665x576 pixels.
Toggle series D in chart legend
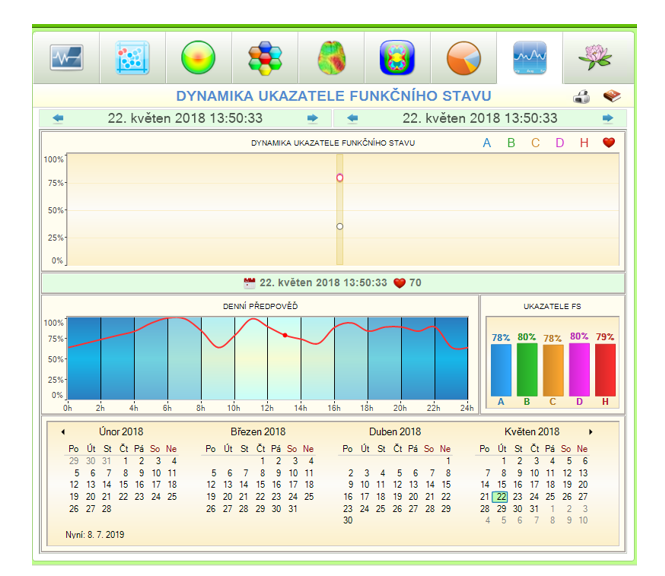coord(560,143)
